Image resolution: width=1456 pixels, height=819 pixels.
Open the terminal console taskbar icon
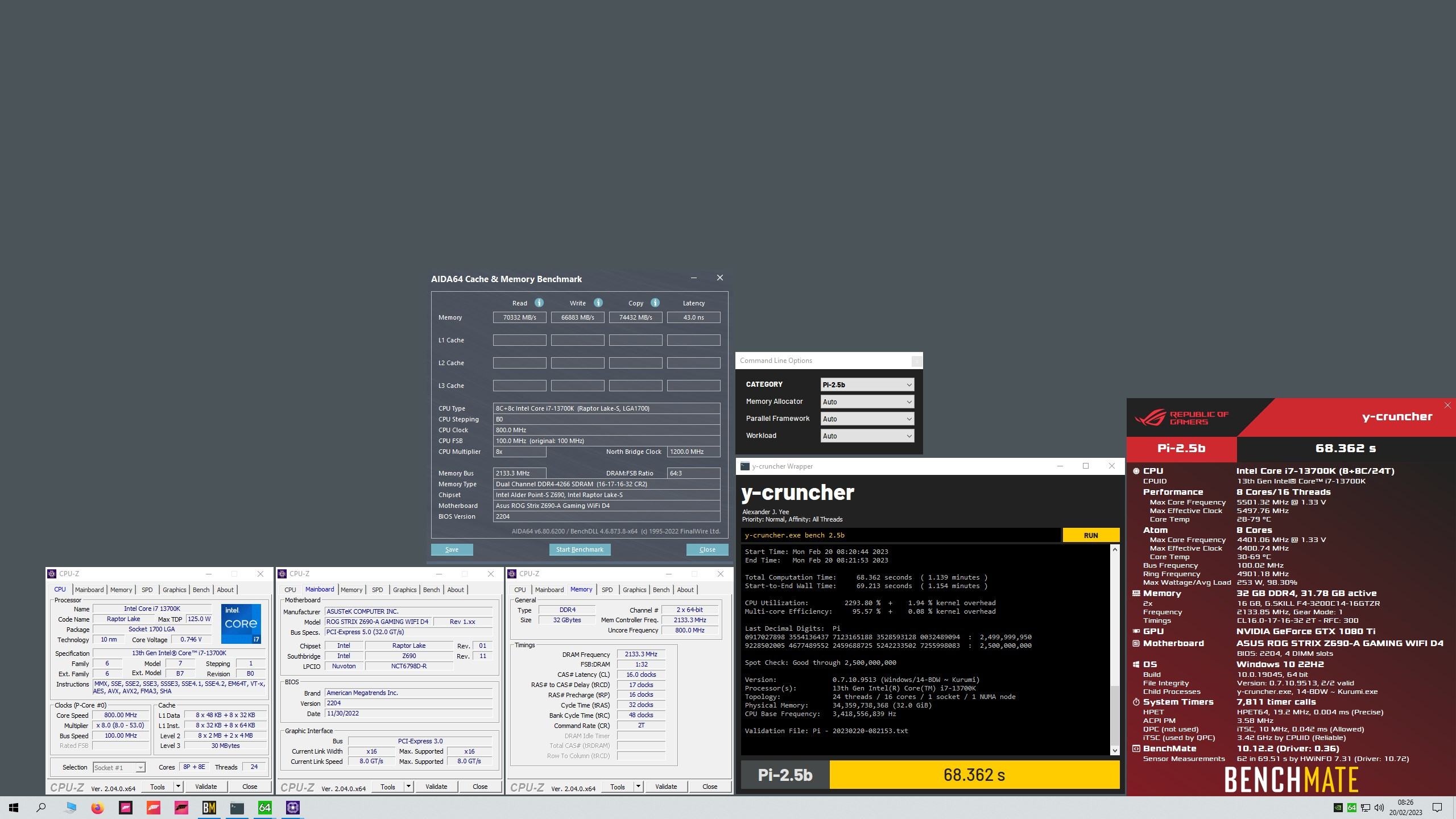[237, 808]
